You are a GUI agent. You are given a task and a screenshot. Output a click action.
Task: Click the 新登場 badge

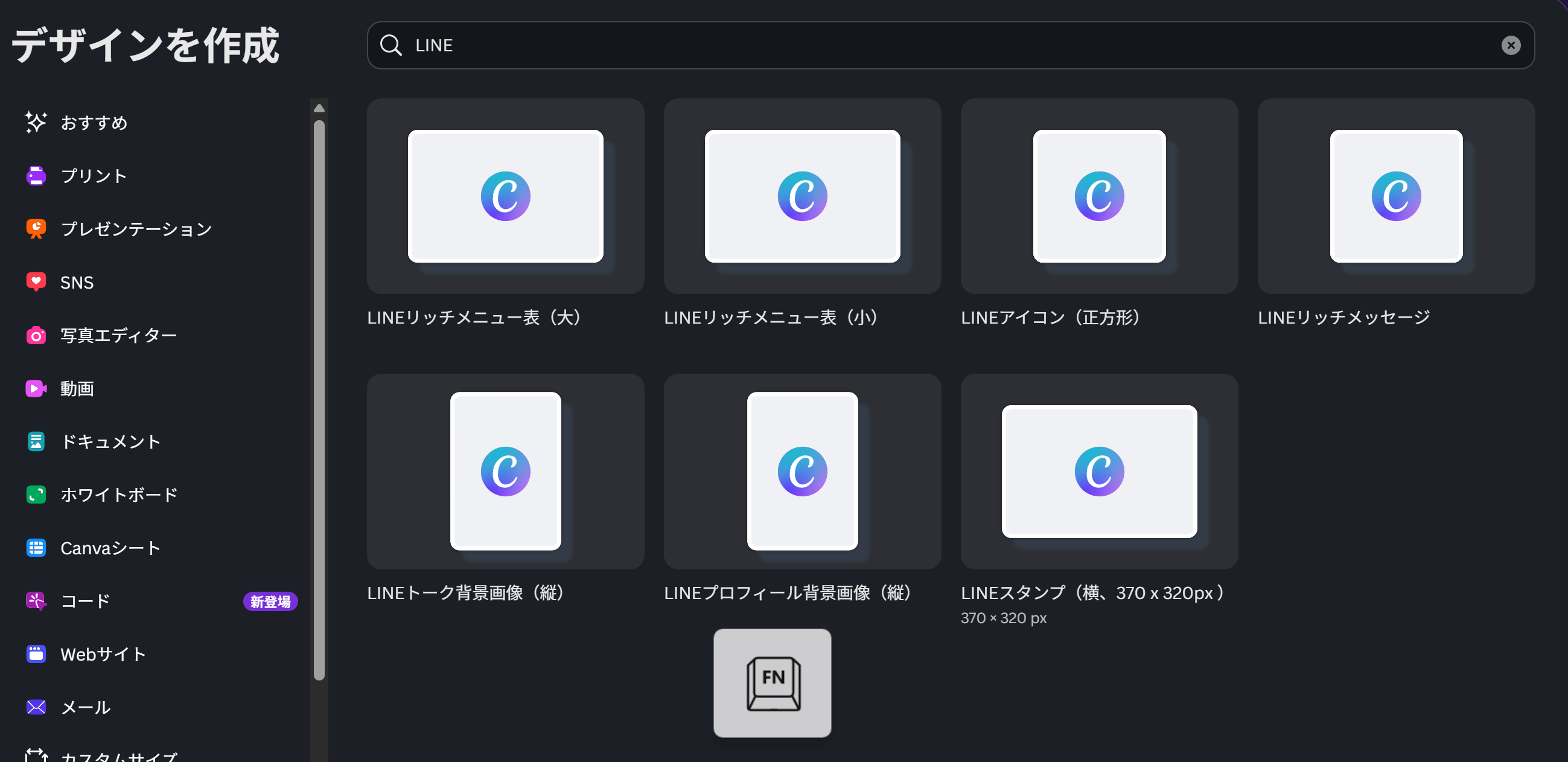click(x=270, y=602)
